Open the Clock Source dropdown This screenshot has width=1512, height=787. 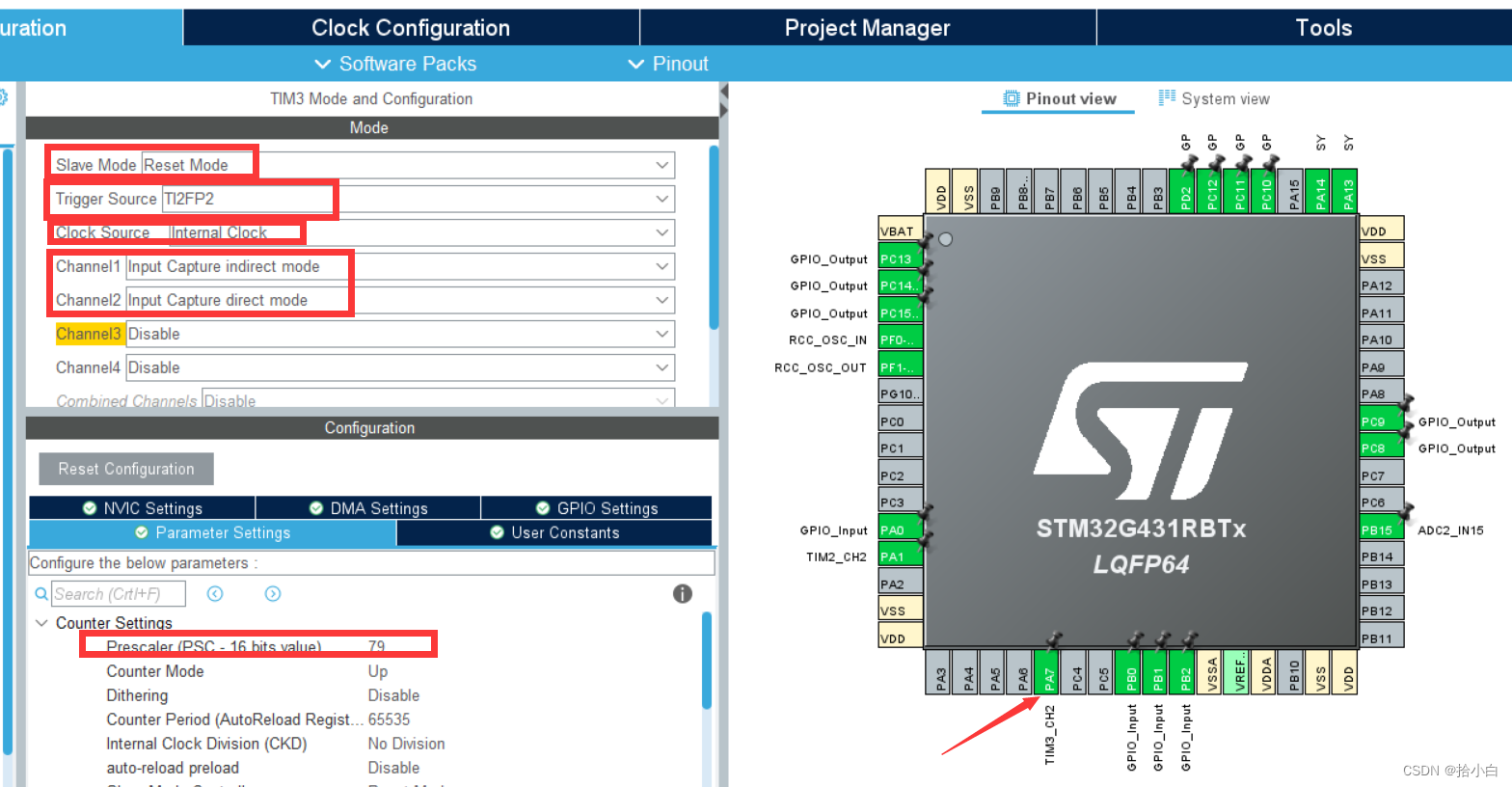click(x=421, y=232)
